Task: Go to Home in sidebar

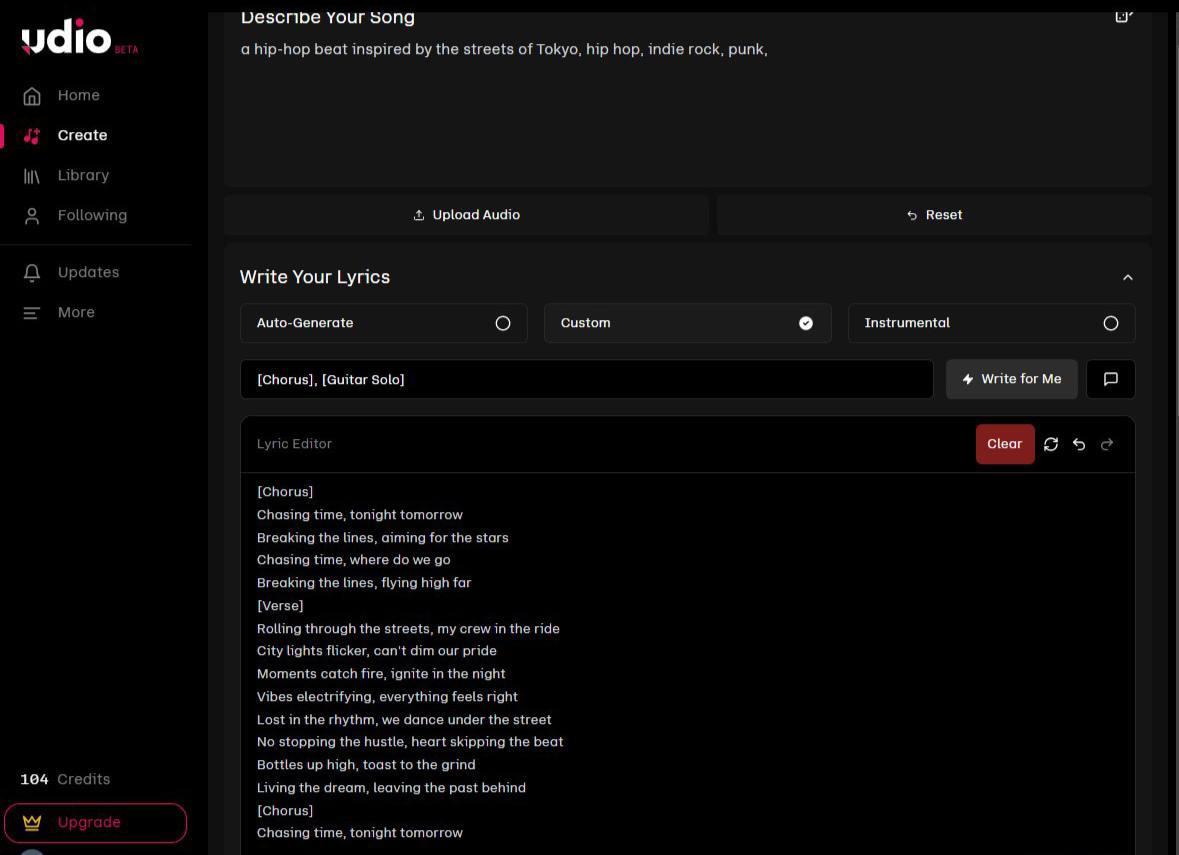Action: (78, 96)
